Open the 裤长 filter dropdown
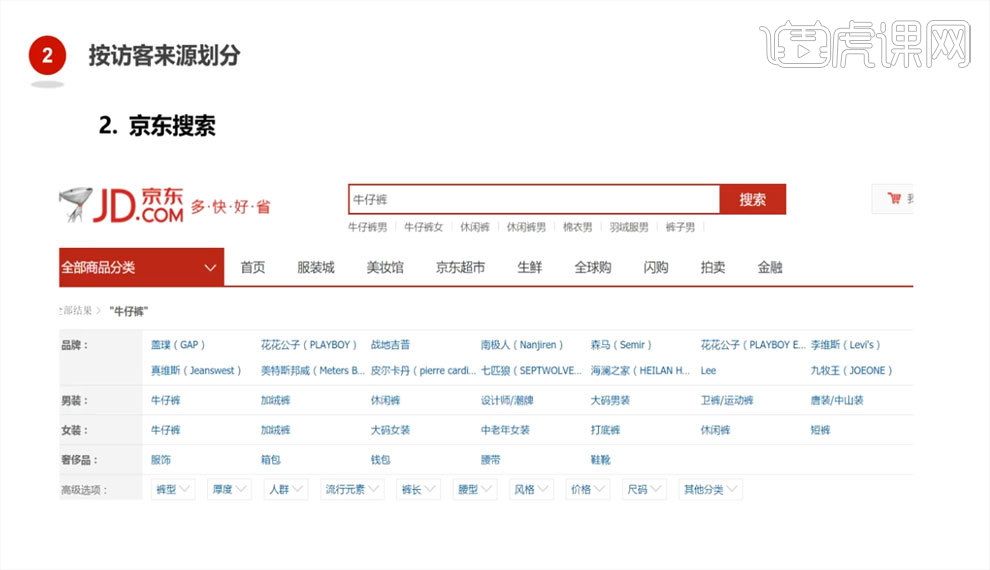Image resolution: width=990 pixels, height=570 pixels. point(418,489)
